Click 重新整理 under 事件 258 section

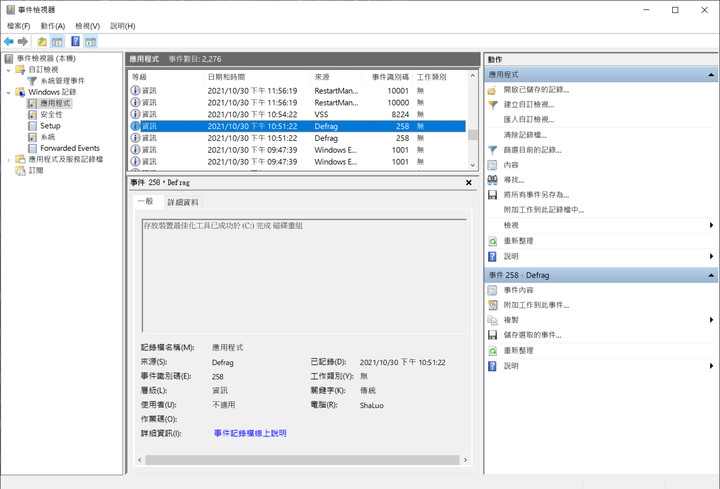[x=518, y=350]
